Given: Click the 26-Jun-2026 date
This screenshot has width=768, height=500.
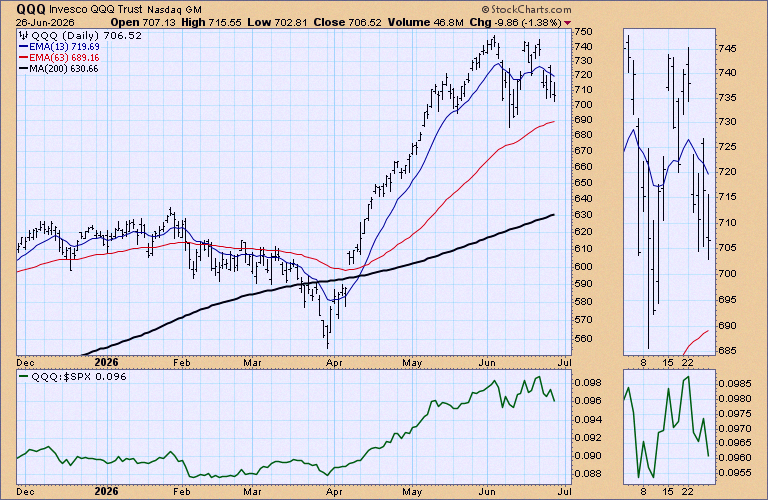Looking at the screenshot, I should coord(45,23).
